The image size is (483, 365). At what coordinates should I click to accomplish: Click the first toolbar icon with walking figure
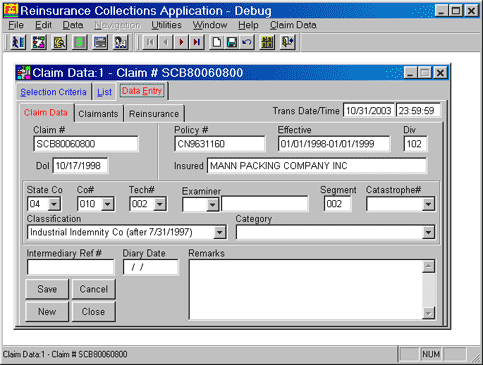[x=18, y=42]
